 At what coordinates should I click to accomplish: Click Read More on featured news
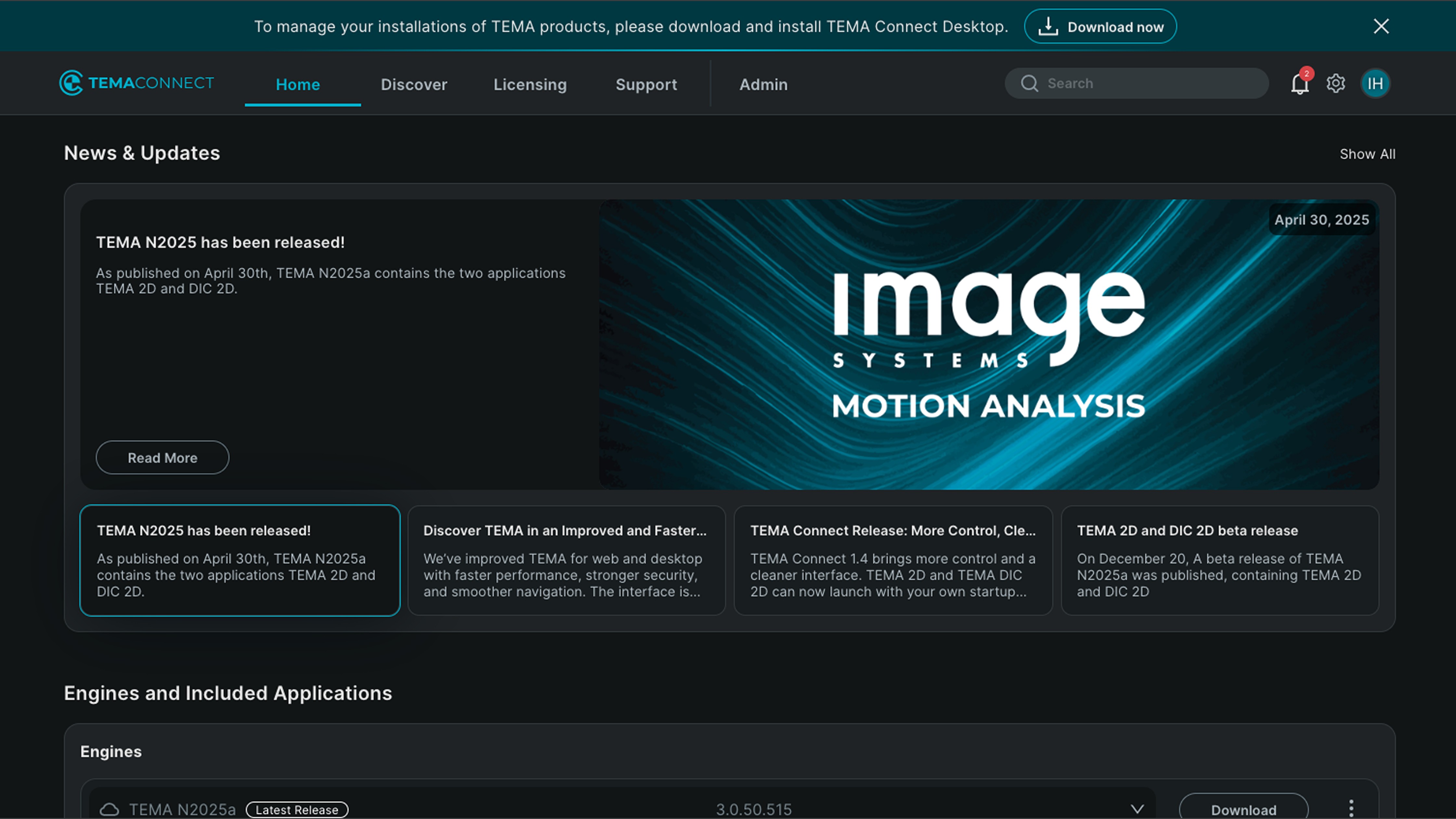point(162,457)
